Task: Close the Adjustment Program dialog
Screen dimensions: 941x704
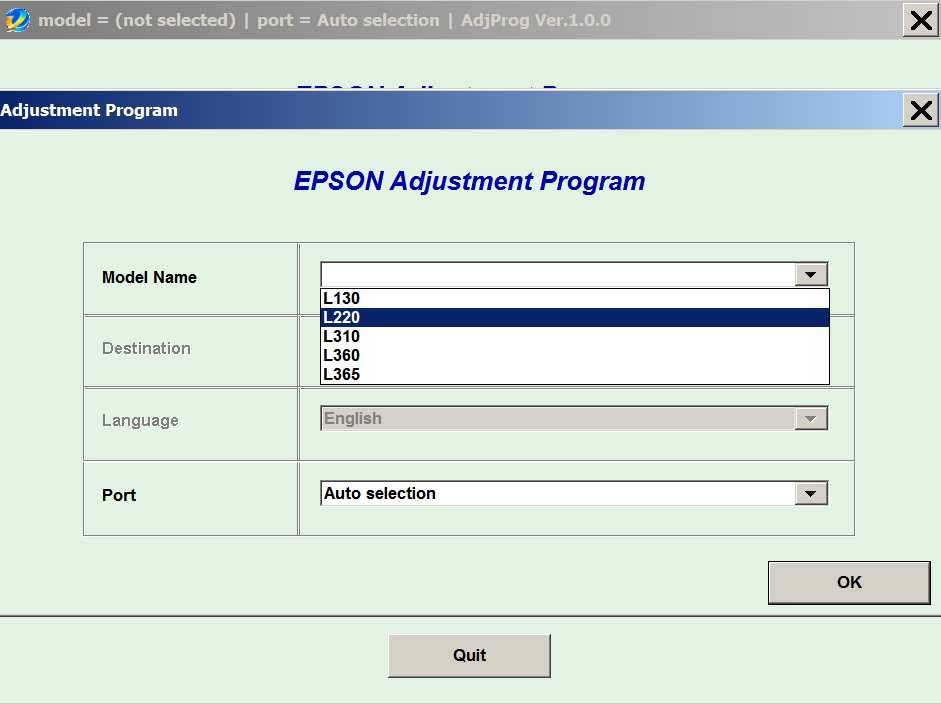Action: pos(921,110)
